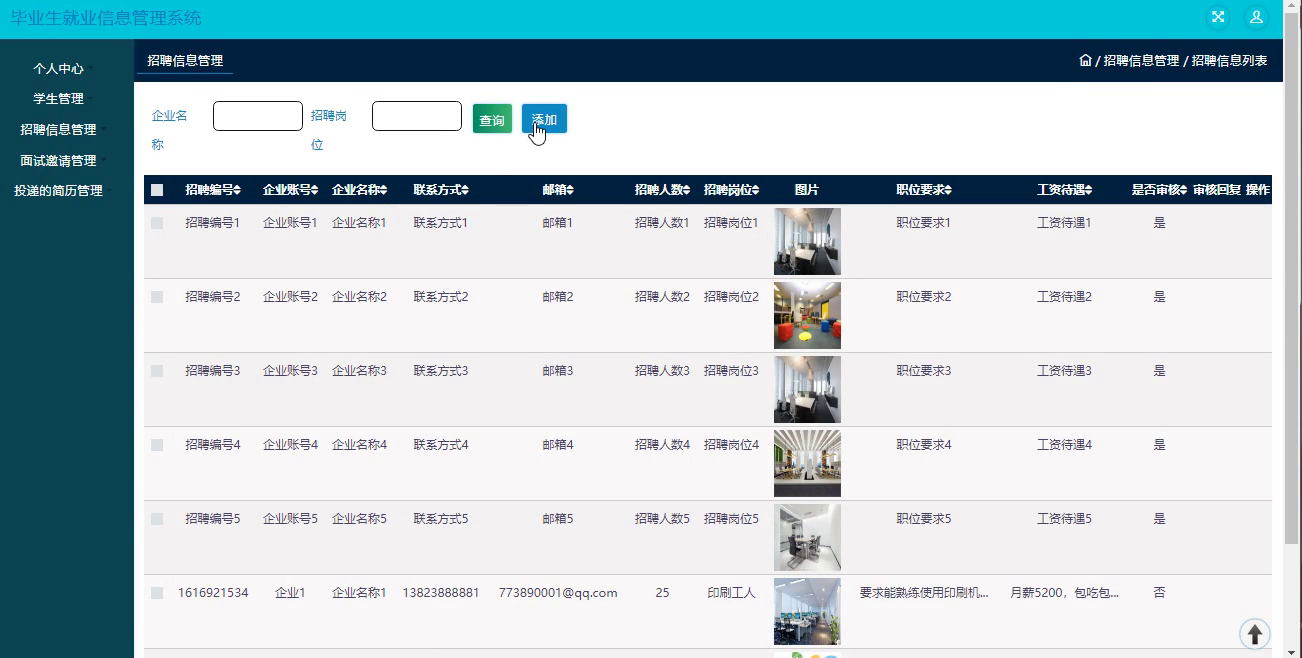The height and width of the screenshot is (658, 1302).
Task: Open thumbnail image in row 1616921534
Action: coord(807,611)
